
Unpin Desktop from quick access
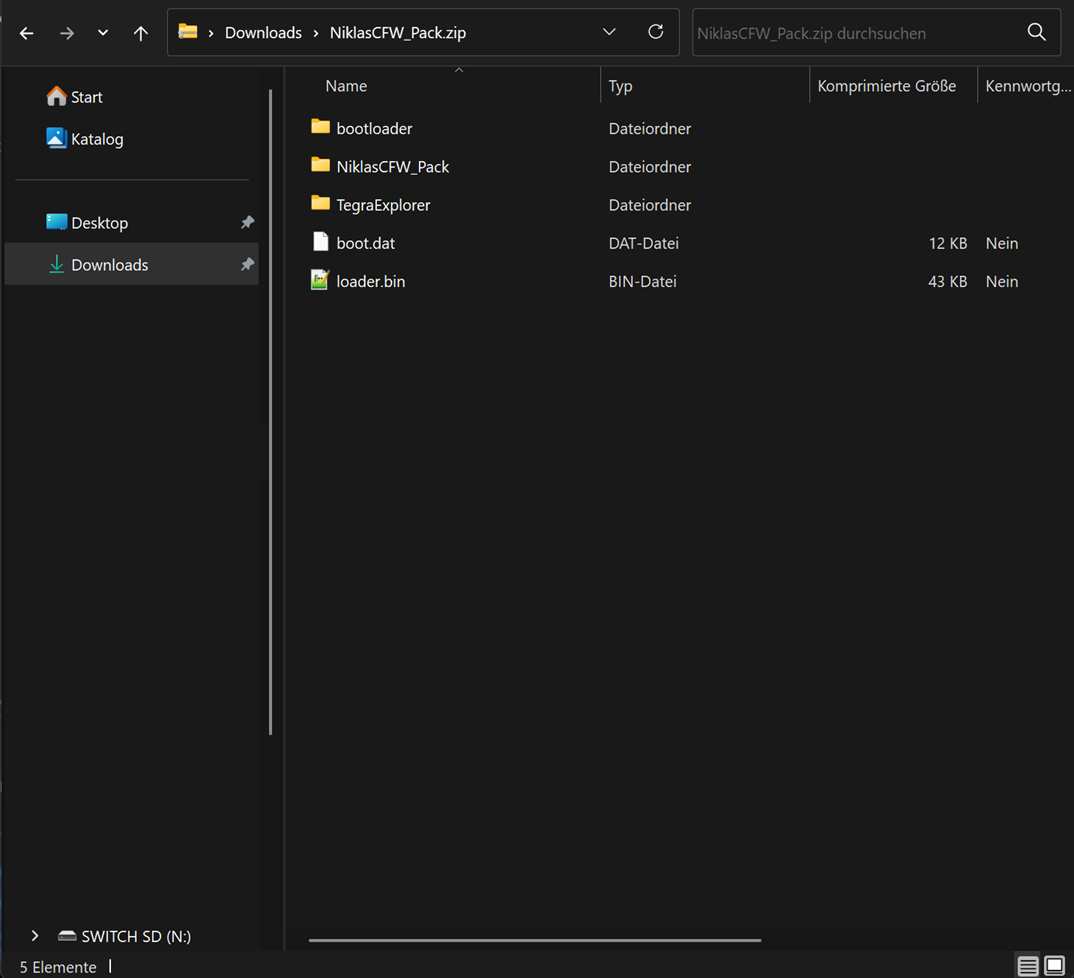pos(247,223)
